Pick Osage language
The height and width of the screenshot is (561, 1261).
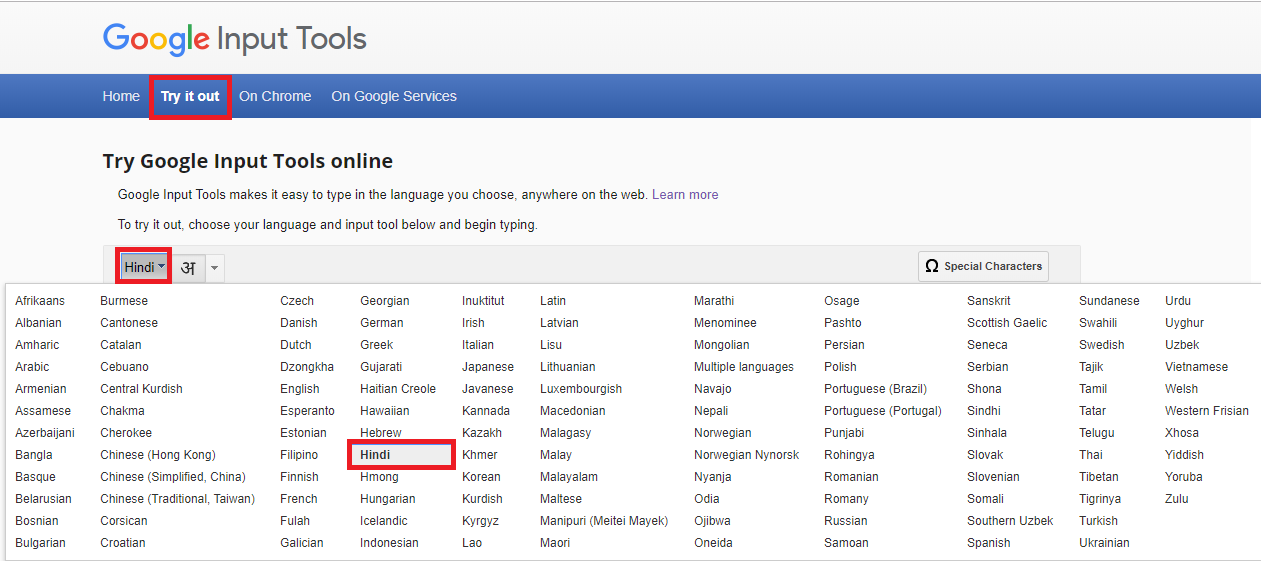842,300
